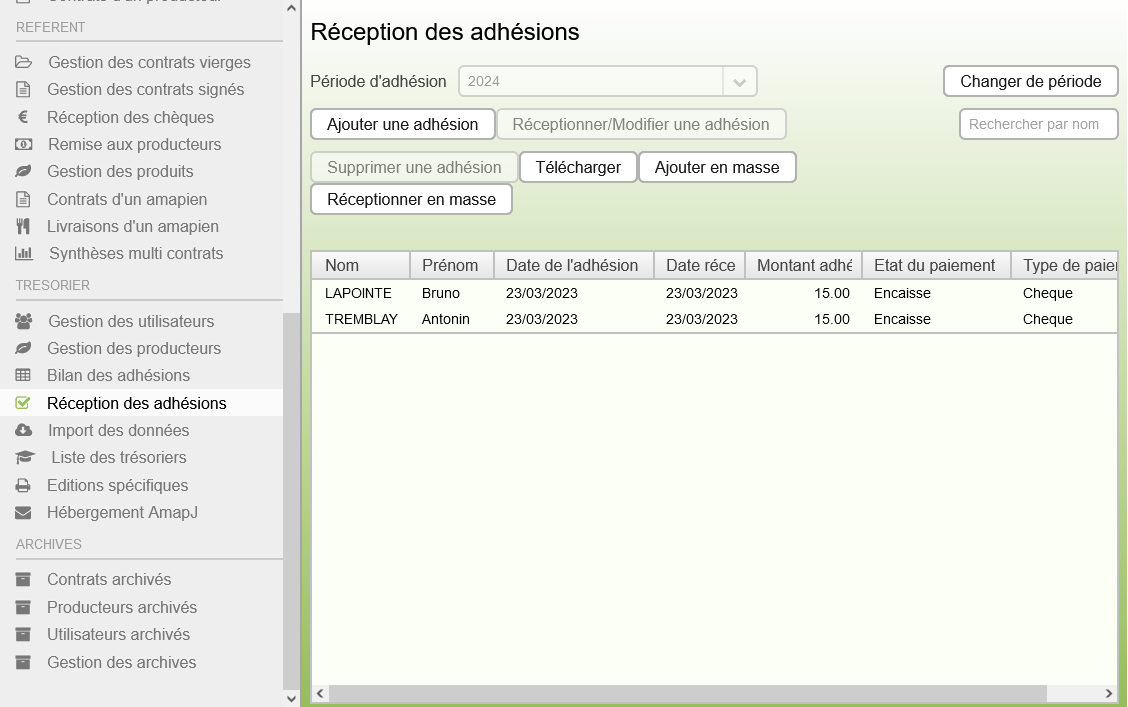This screenshot has width=1128, height=707.
Task: Sort by Montant adhé column header
Action: [804, 265]
